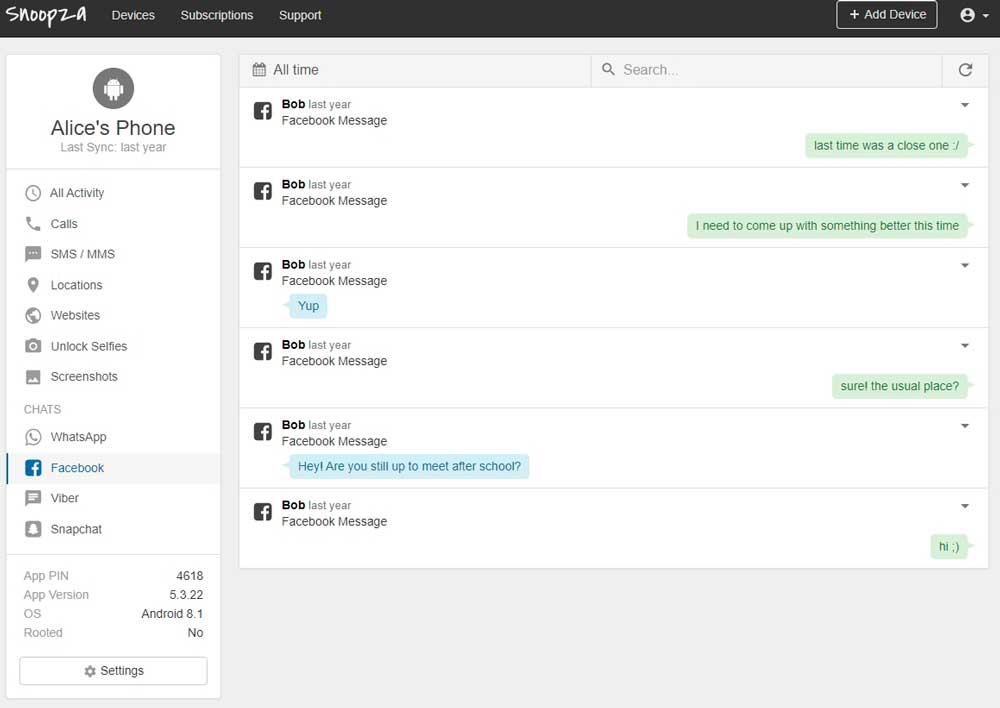Show SMS / MMS messages
The height and width of the screenshot is (708, 1000).
pos(82,254)
